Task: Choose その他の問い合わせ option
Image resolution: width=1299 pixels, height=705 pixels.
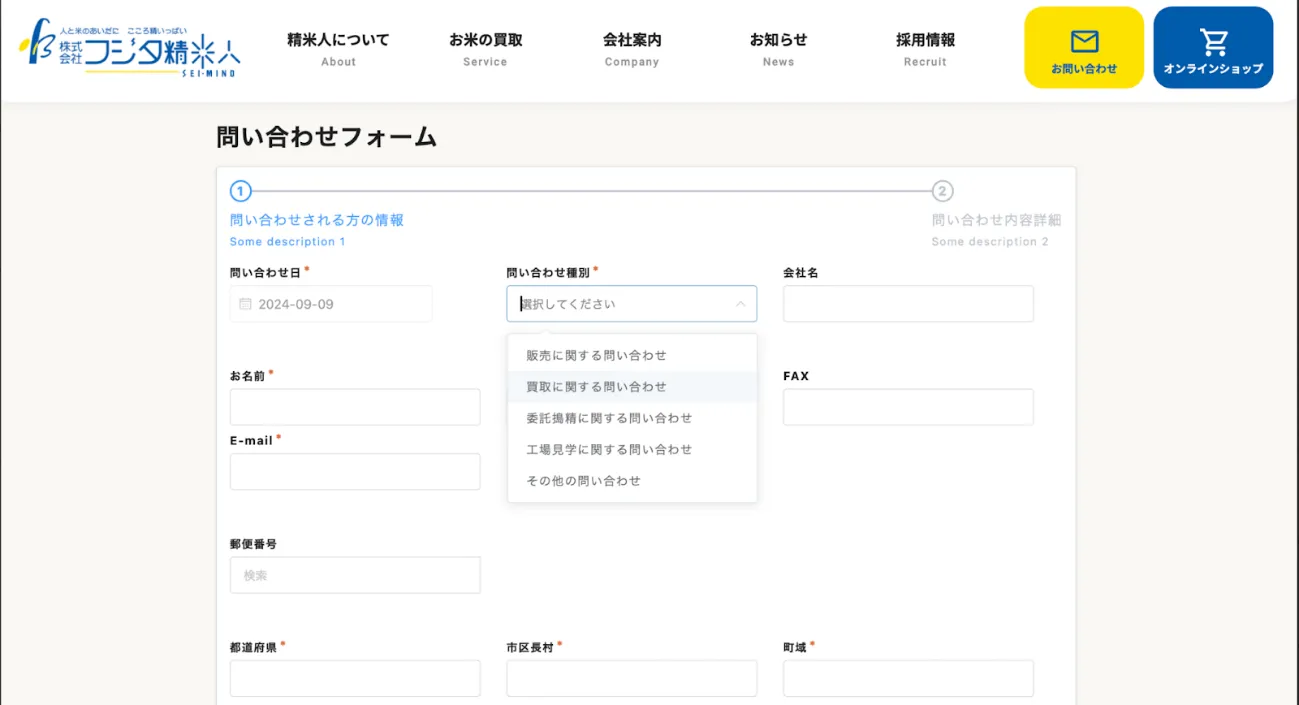Action: pyautogui.click(x=583, y=481)
